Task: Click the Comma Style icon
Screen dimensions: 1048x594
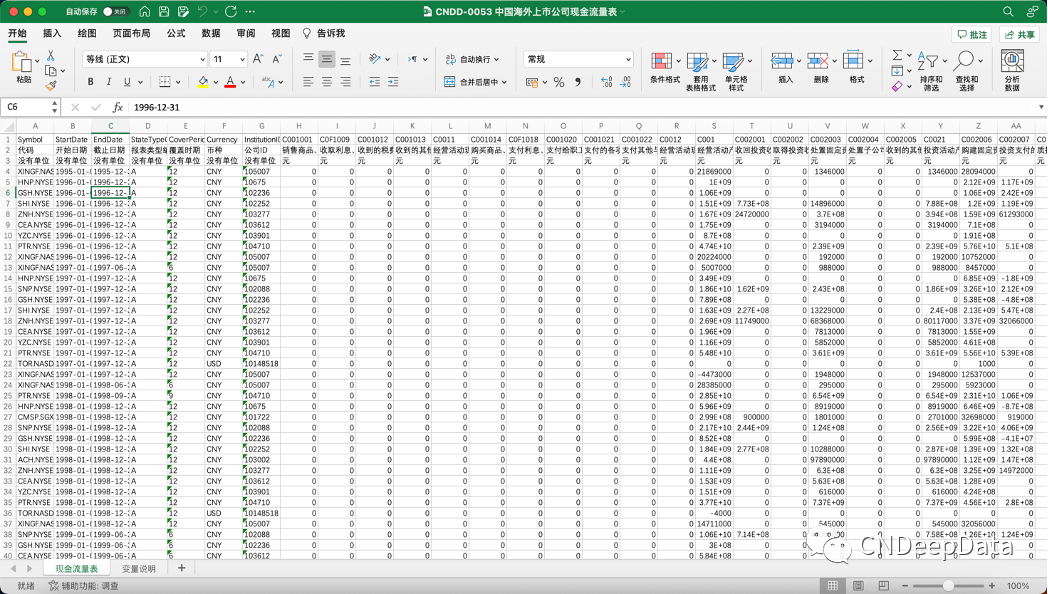Action: 577,82
